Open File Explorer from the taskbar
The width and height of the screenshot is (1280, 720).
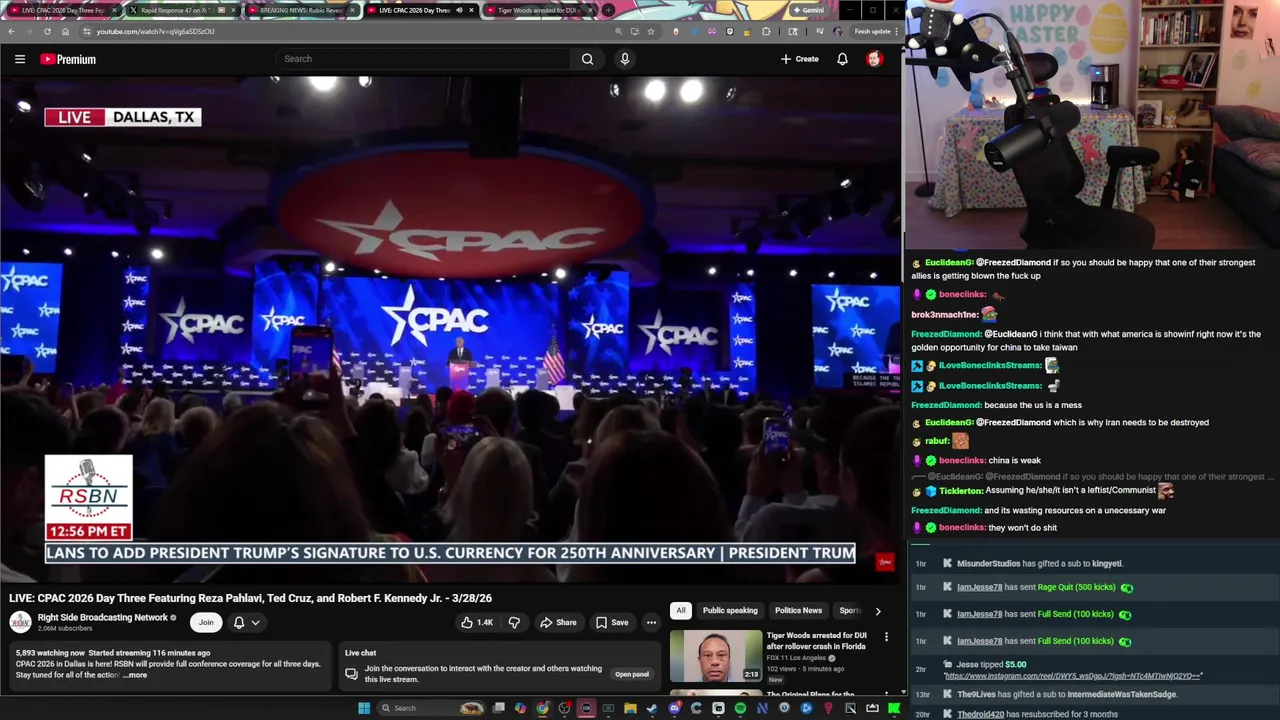630,708
